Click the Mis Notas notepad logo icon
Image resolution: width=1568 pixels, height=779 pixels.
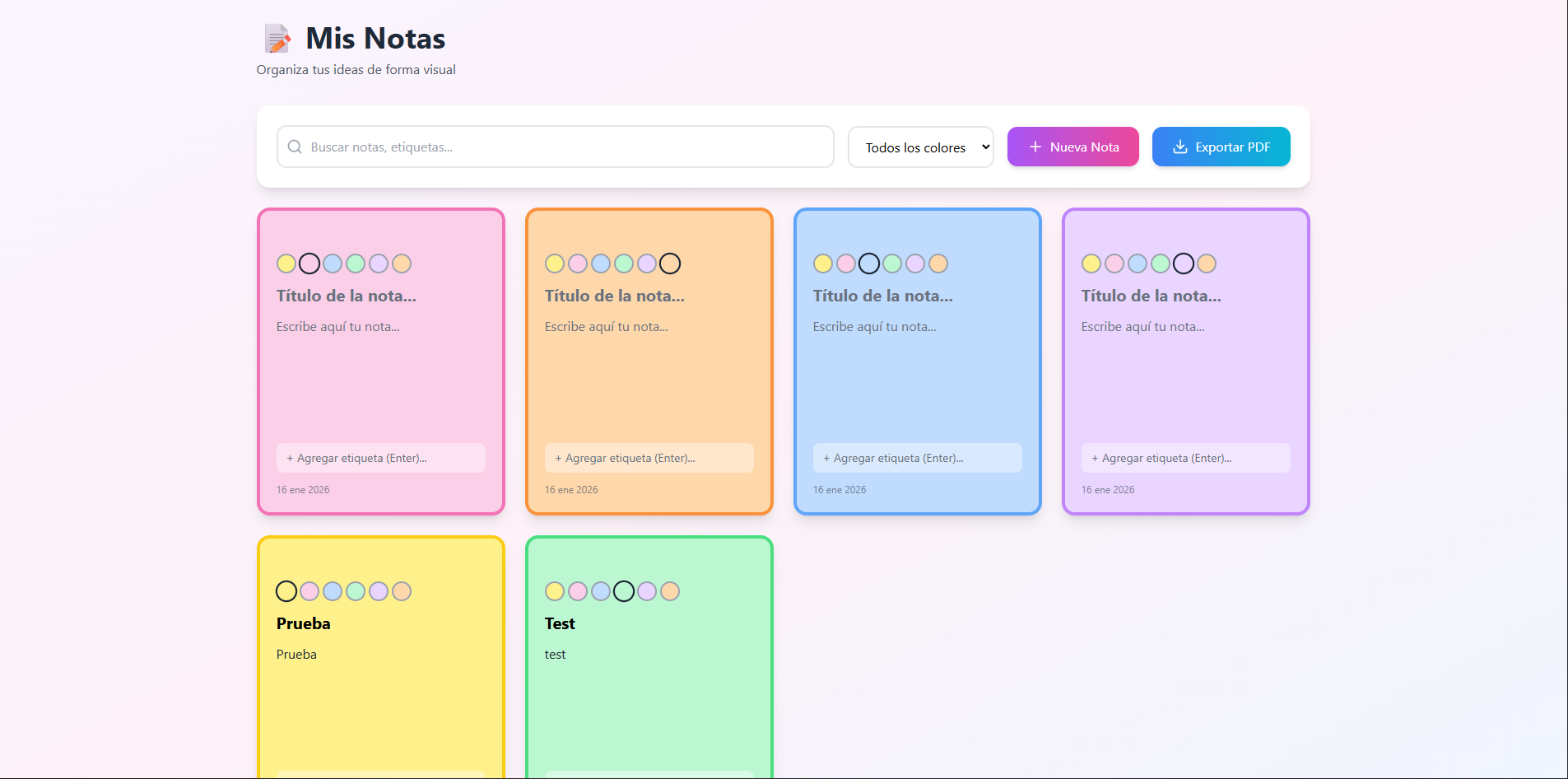[277, 39]
